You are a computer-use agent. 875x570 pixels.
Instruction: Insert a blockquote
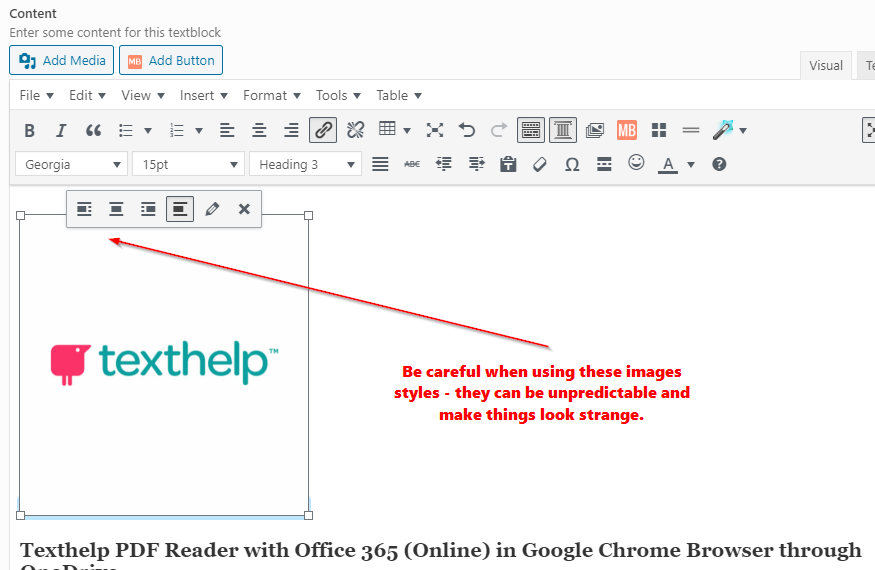(93, 131)
